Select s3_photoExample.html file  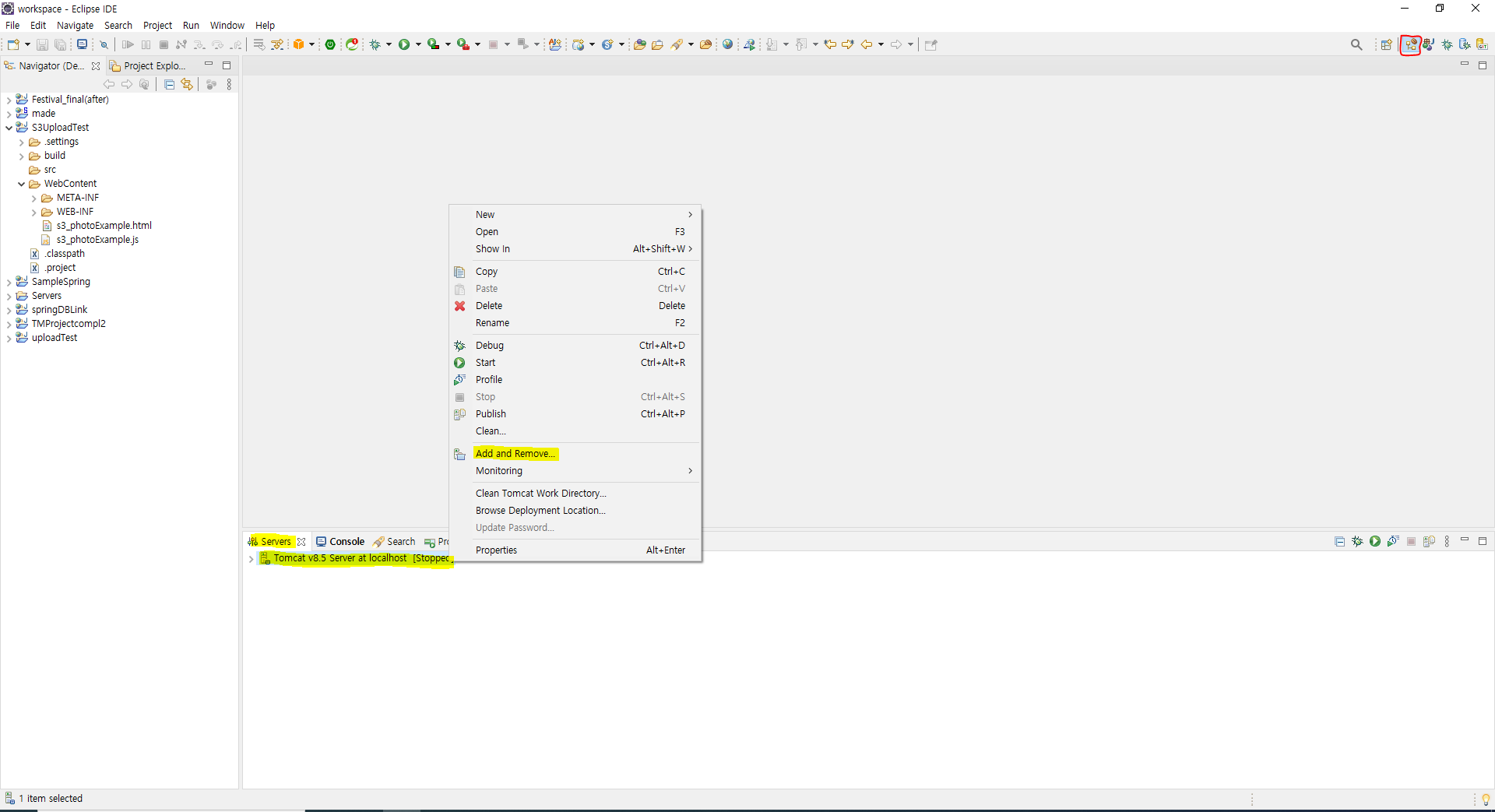pyautogui.click(x=97, y=226)
